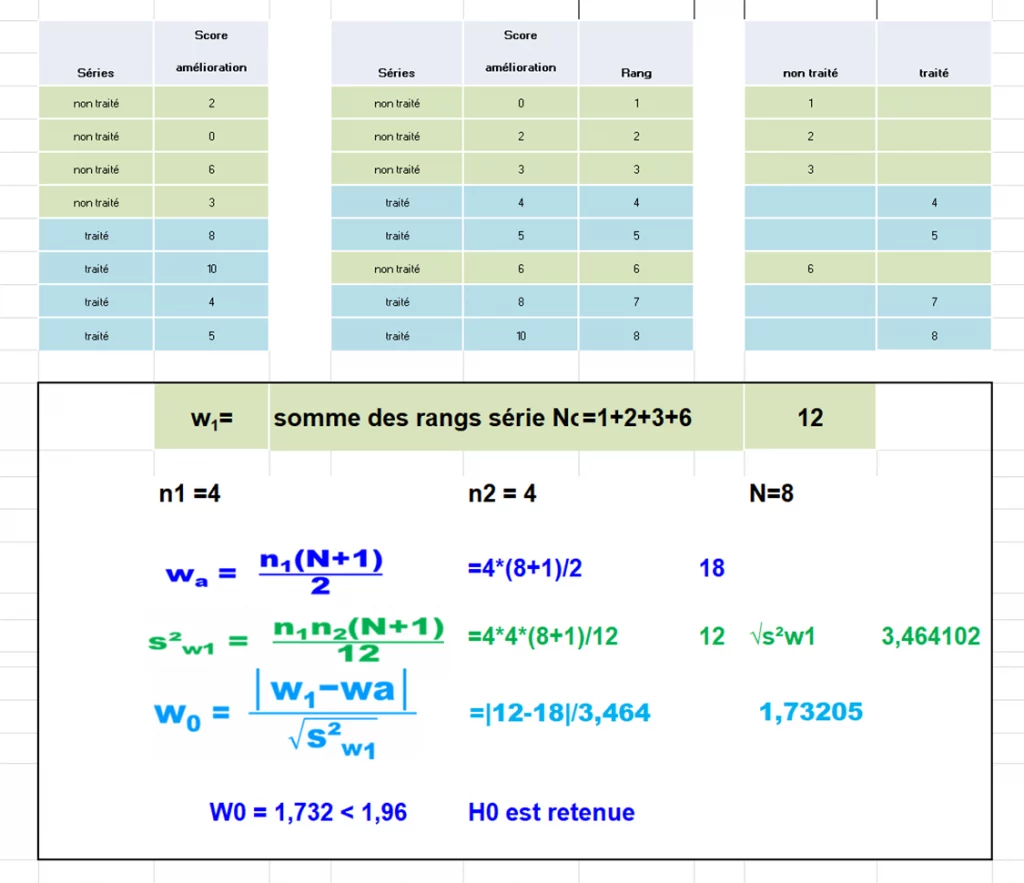The width and height of the screenshot is (1024, 883).
Task: Select rank 4 under the rank-split 'traité' column
Action: (x=934, y=203)
